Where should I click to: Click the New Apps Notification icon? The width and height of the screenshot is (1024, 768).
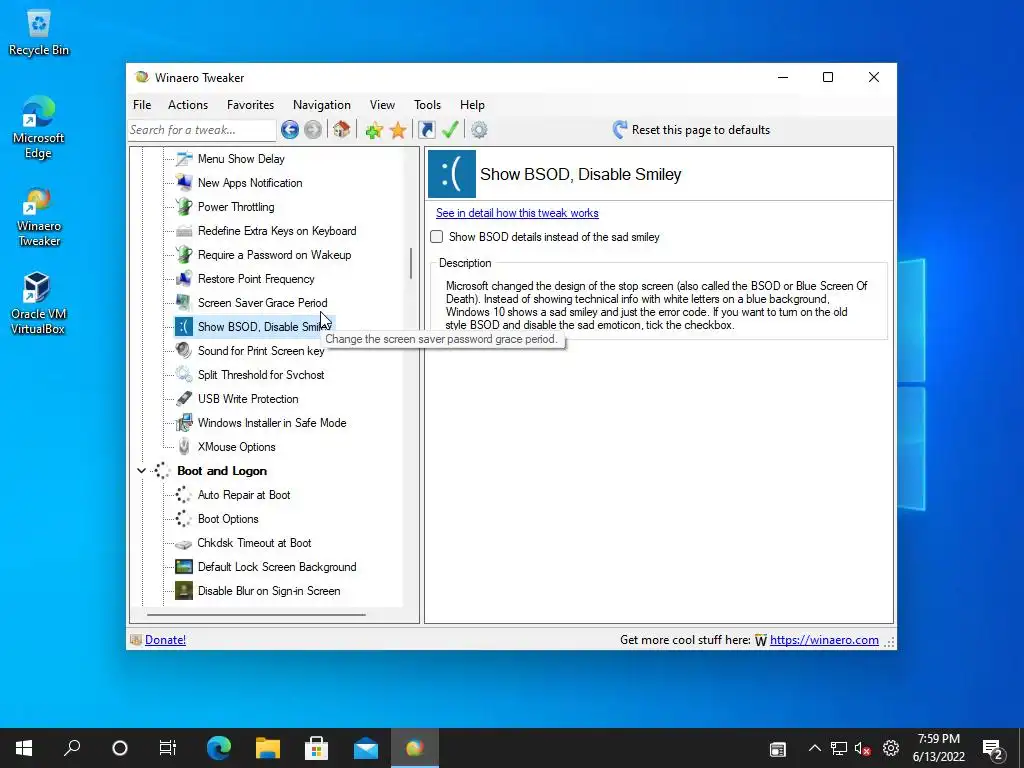[x=184, y=183]
